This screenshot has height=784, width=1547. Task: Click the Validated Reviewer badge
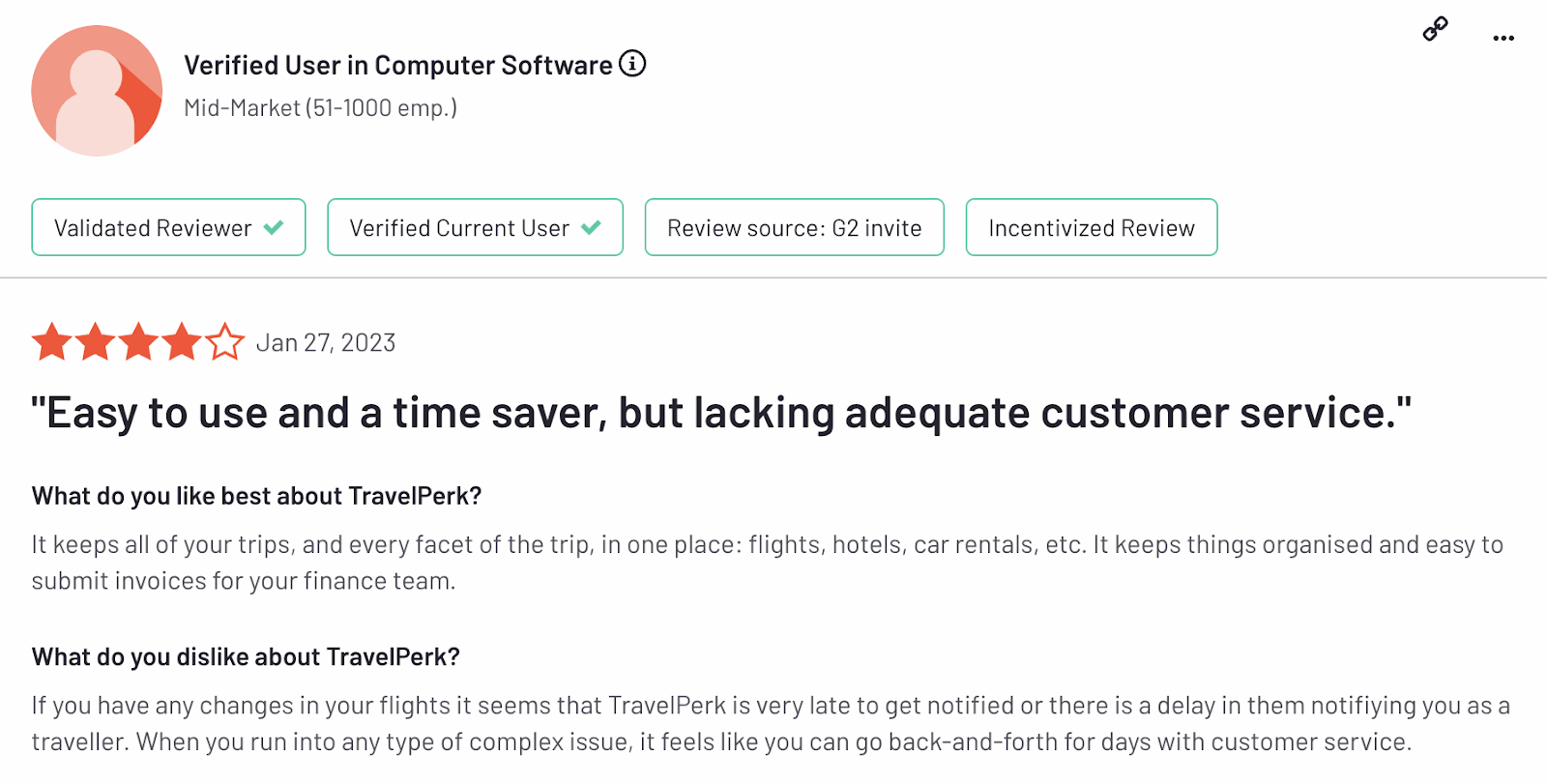[168, 228]
